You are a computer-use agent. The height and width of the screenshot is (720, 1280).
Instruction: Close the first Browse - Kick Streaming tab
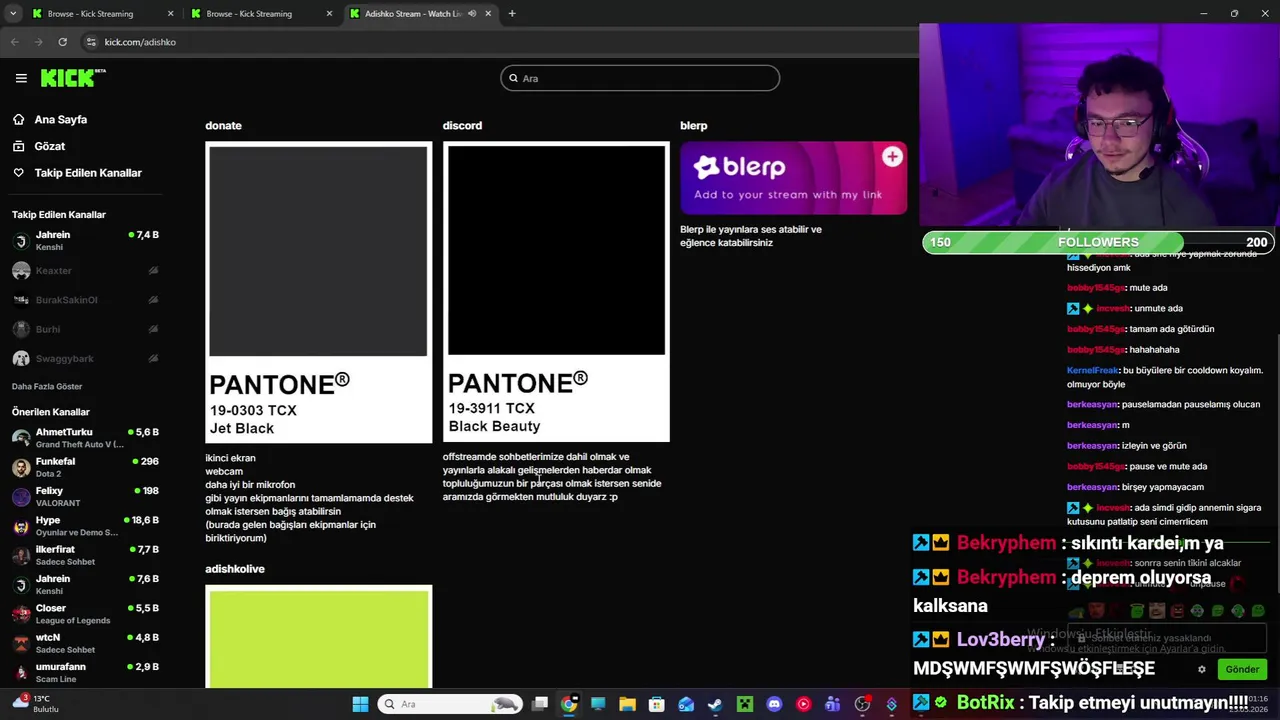pyautogui.click(x=170, y=14)
